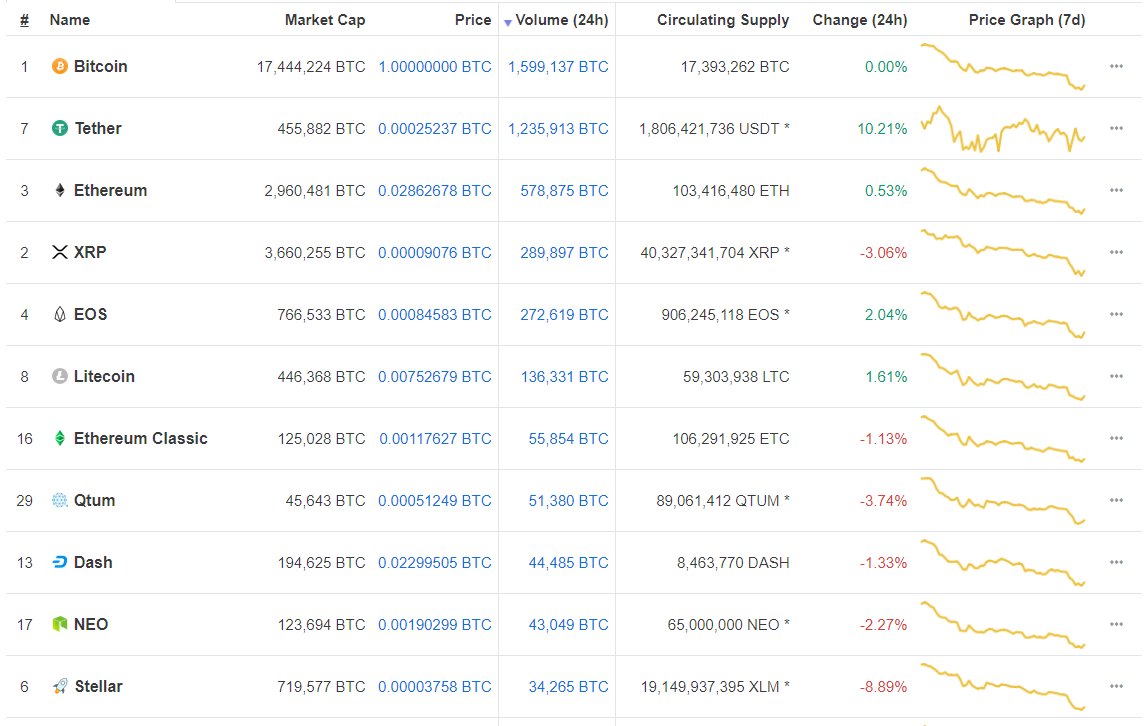Click the Ethereum diamond logo icon
The image size is (1145, 726).
coord(60,191)
